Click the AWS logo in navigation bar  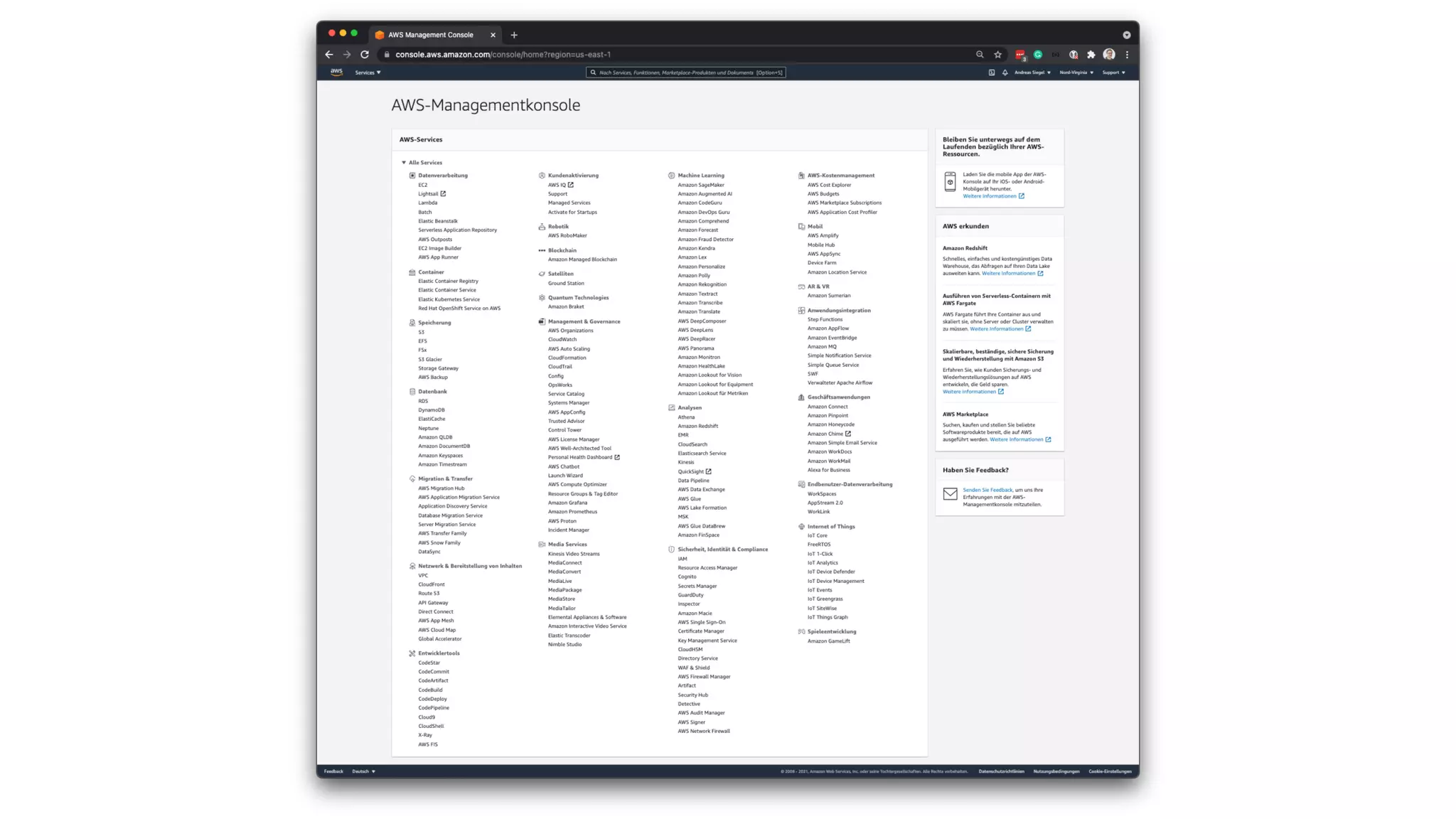pos(336,72)
